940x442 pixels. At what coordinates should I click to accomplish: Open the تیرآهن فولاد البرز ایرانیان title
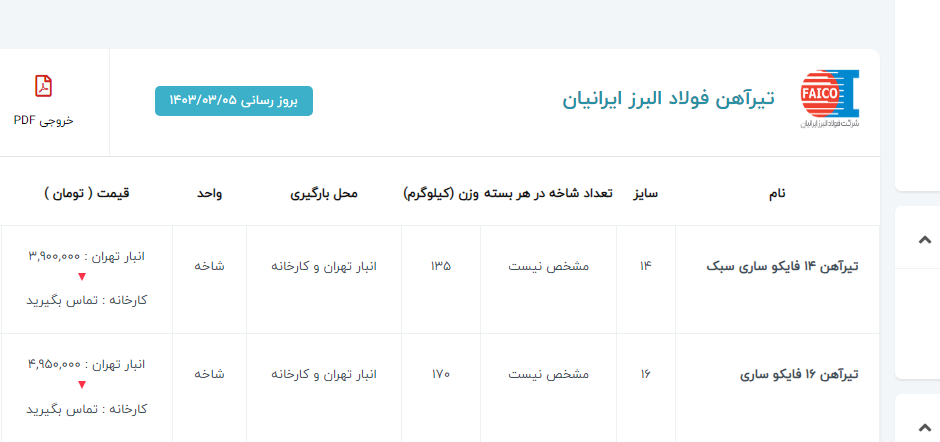(x=668, y=100)
